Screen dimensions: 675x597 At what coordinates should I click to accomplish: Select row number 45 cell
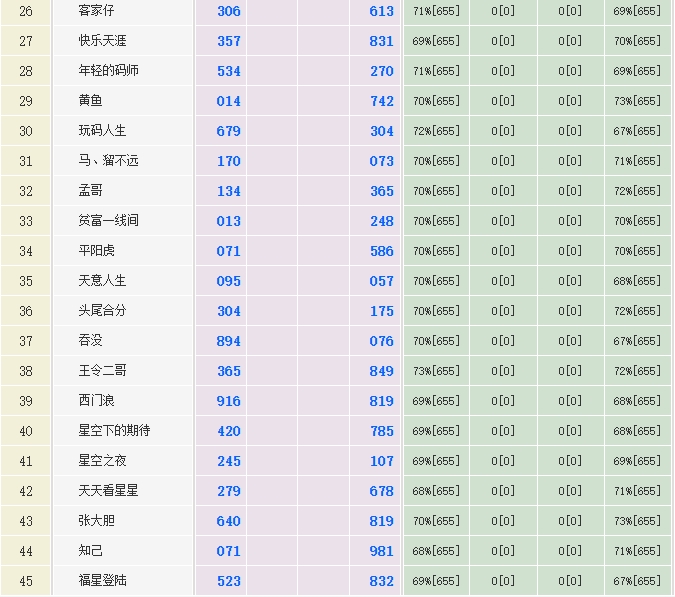pos(26,581)
